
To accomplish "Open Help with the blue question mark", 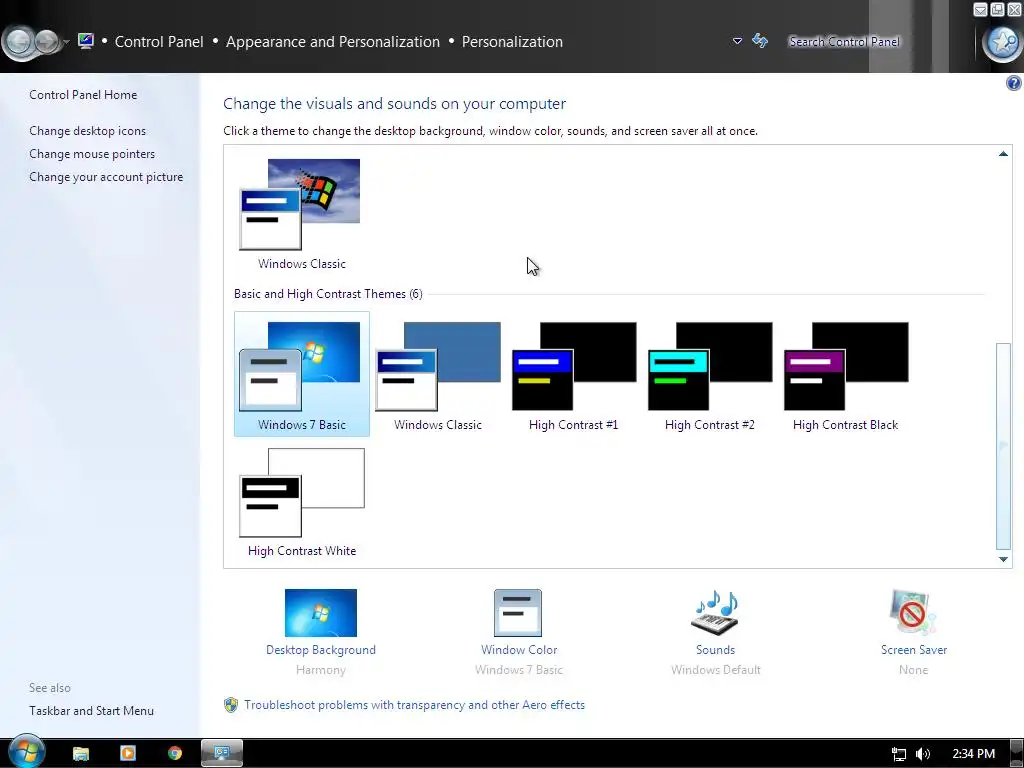I will (x=1014, y=83).
